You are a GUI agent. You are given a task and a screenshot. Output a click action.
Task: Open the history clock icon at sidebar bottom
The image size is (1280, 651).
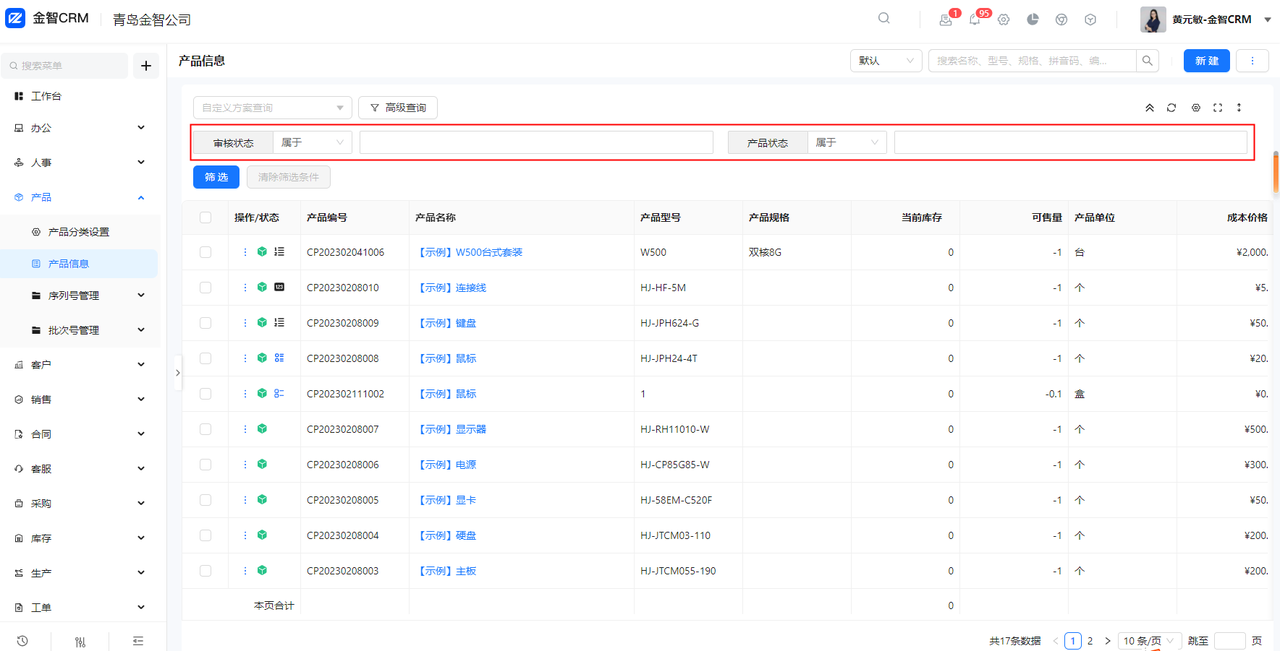pos(22,641)
